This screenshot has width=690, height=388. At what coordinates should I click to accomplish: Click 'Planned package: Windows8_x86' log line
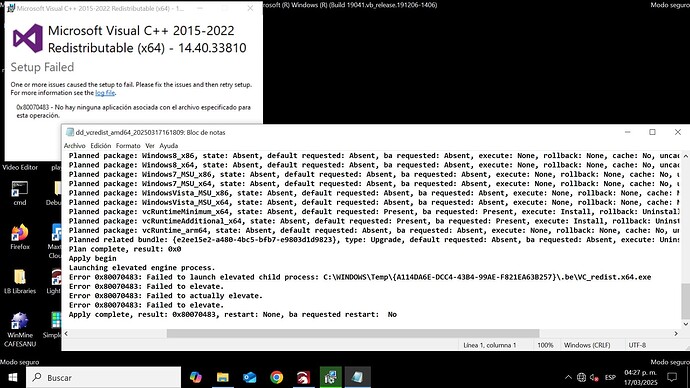click(374, 156)
